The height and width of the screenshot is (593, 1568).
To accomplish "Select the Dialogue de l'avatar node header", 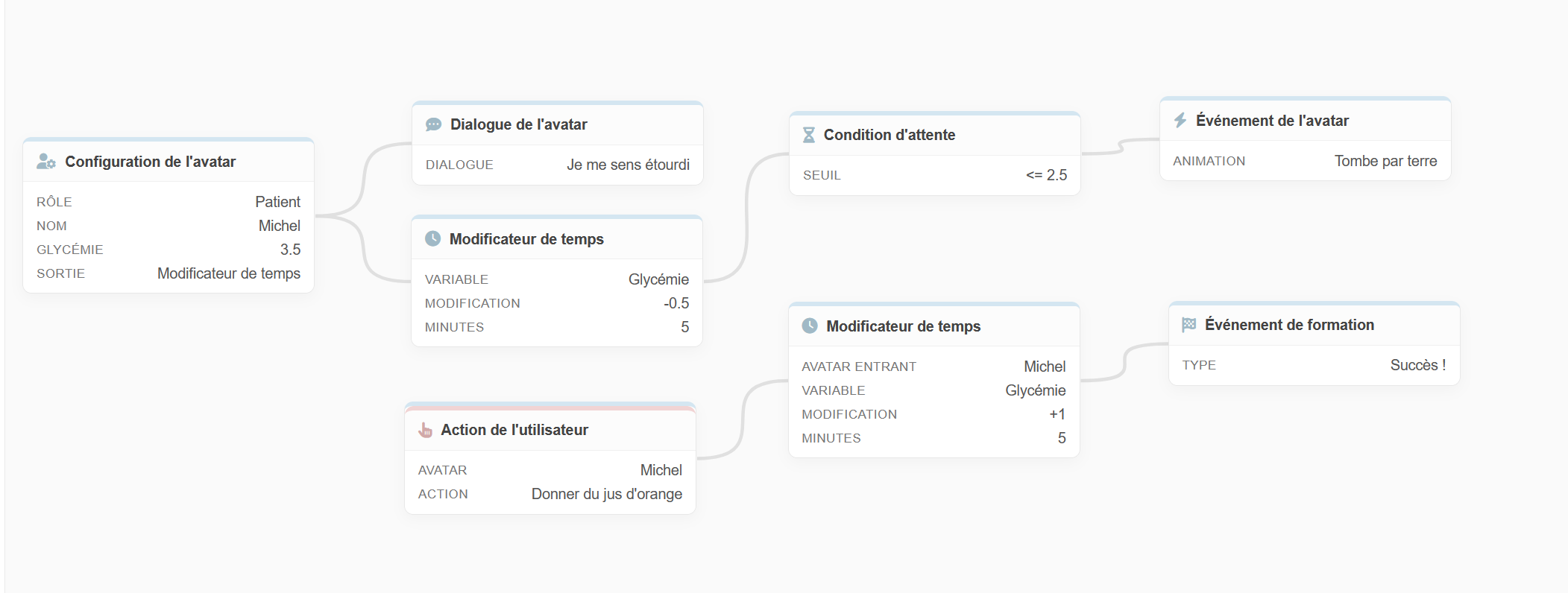I will (518, 124).
